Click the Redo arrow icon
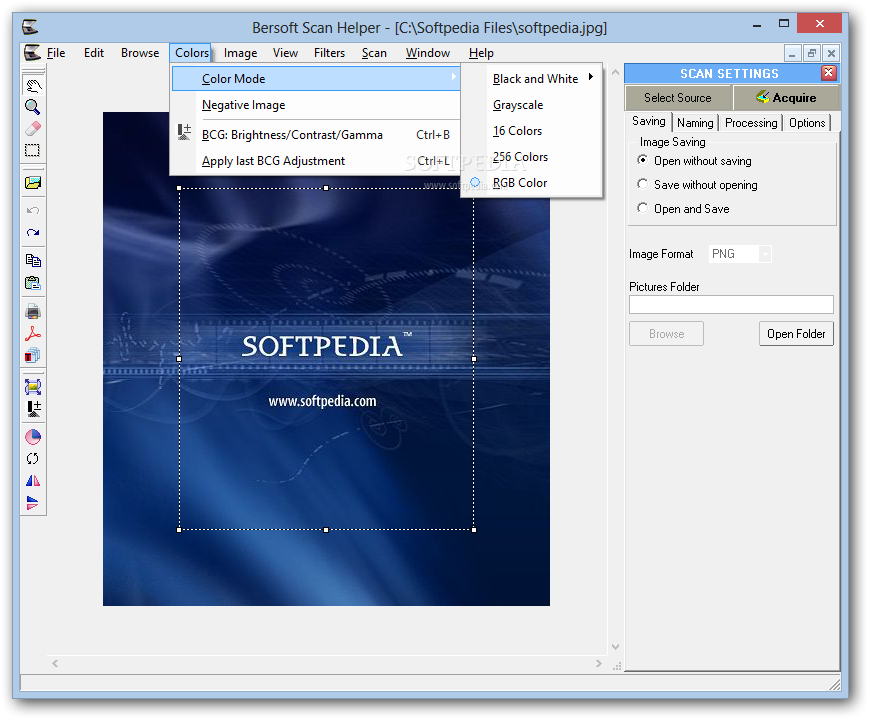 point(33,232)
